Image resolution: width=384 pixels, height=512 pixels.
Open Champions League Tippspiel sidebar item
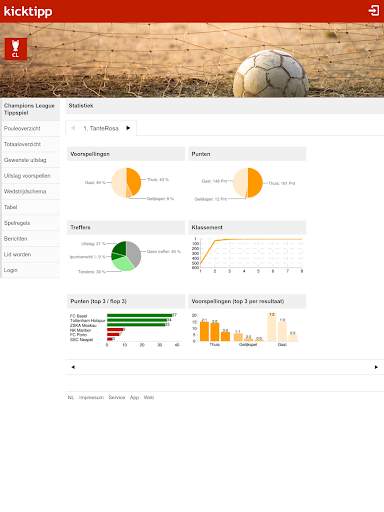[30, 109]
